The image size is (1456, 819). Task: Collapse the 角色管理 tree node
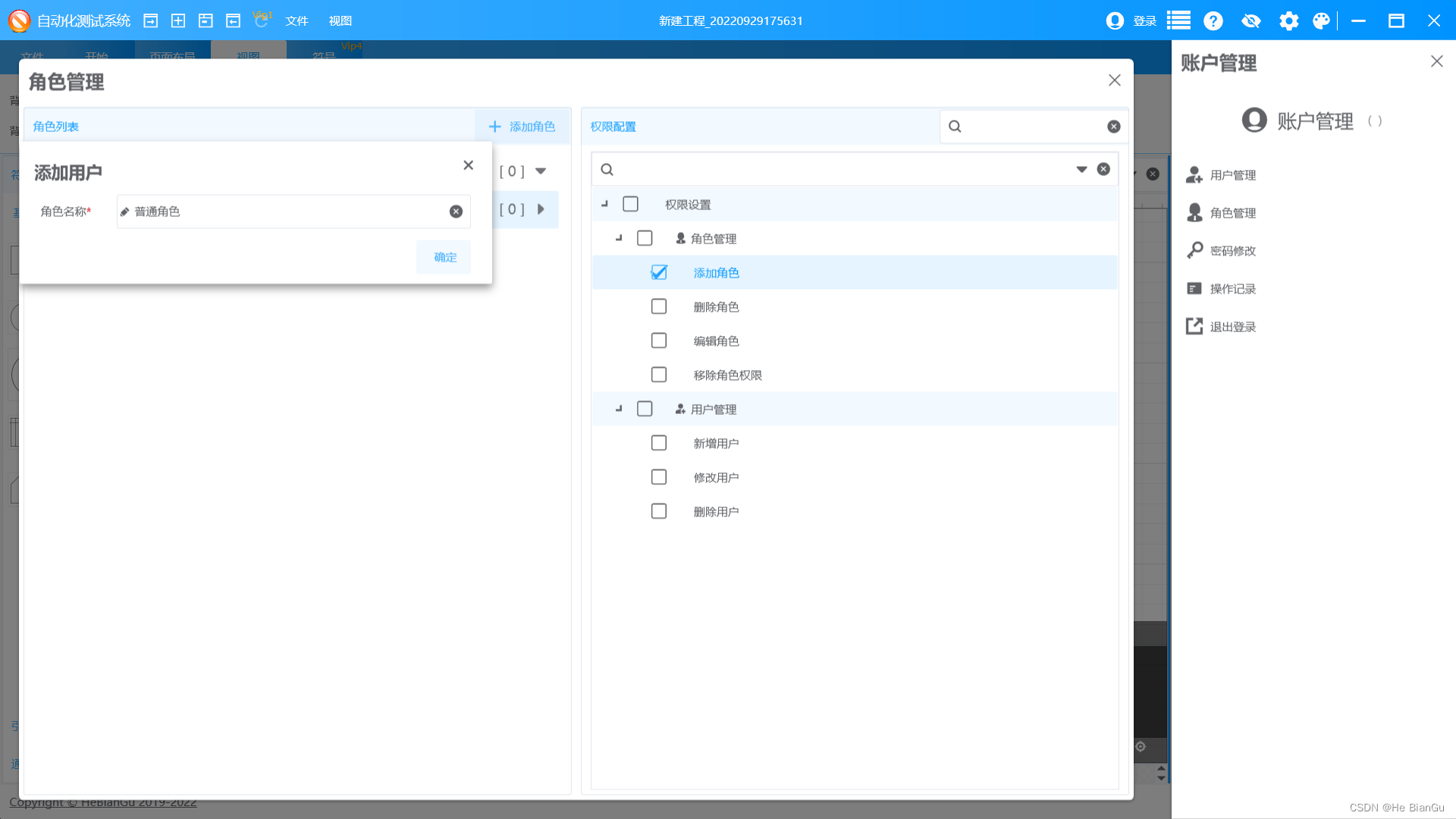click(x=619, y=237)
